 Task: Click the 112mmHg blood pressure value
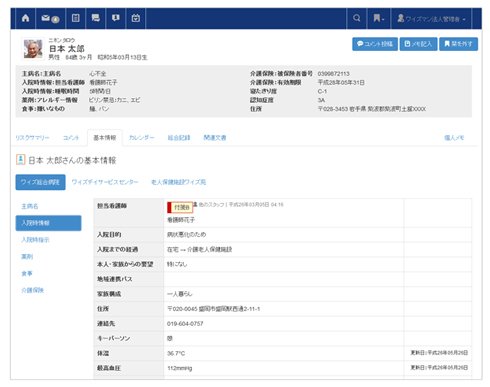click(179, 368)
